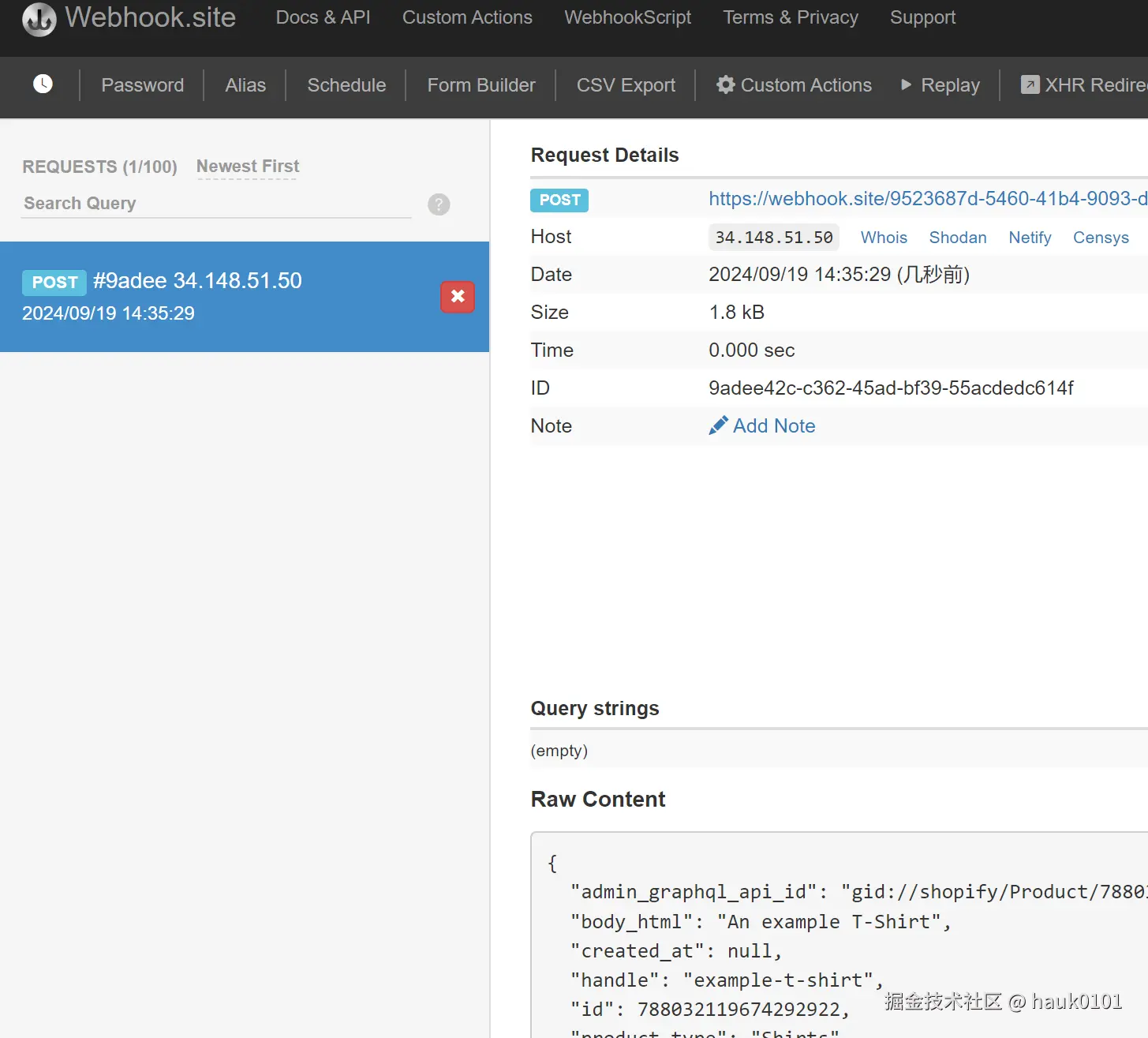Click the Whois lookup link
Image resolution: width=1148 pixels, height=1038 pixels.
click(884, 238)
